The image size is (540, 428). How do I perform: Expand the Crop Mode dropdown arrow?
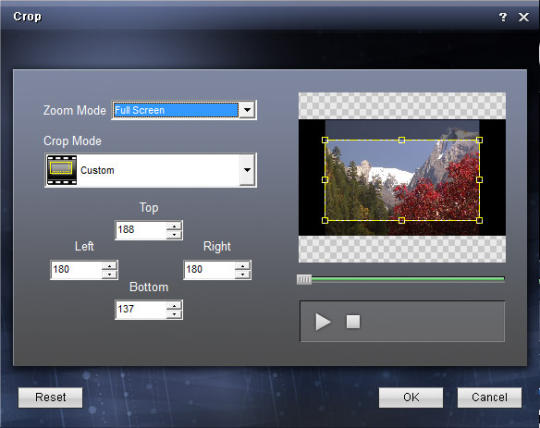tap(247, 170)
